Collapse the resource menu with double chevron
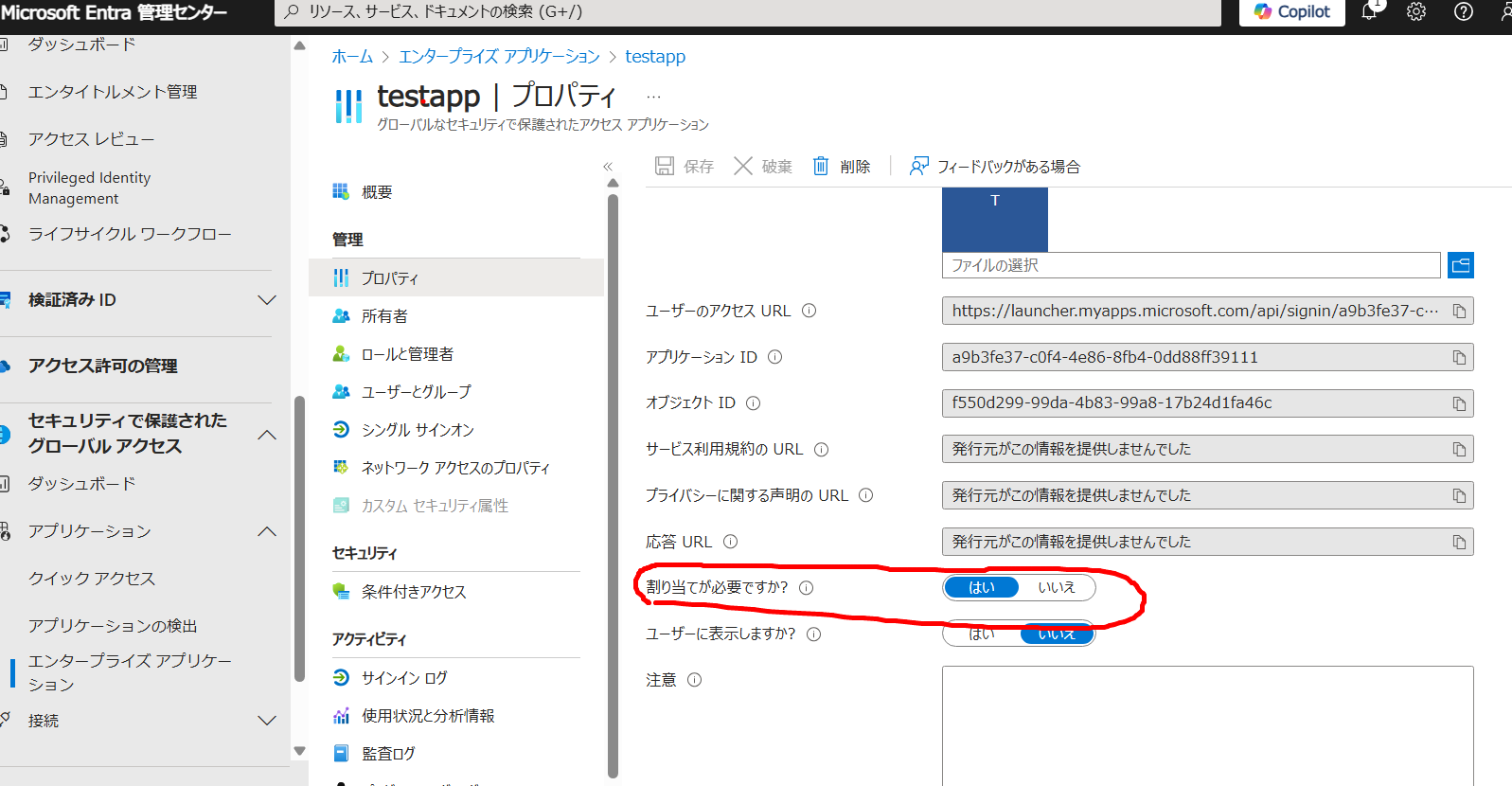Screen dimensions: 1512x786 [608, 167]
